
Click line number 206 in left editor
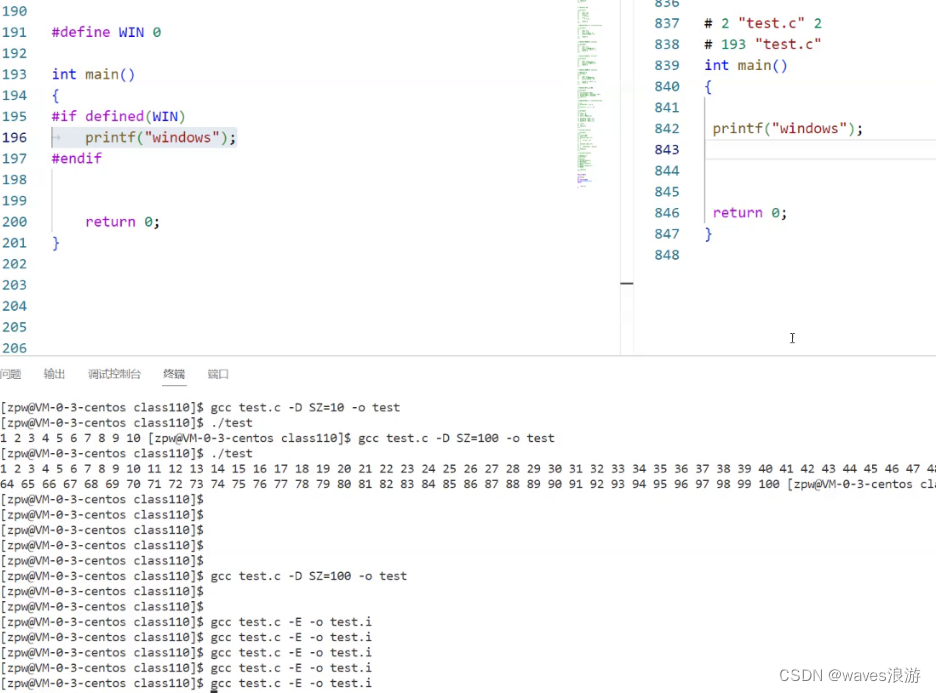point(14,349)
